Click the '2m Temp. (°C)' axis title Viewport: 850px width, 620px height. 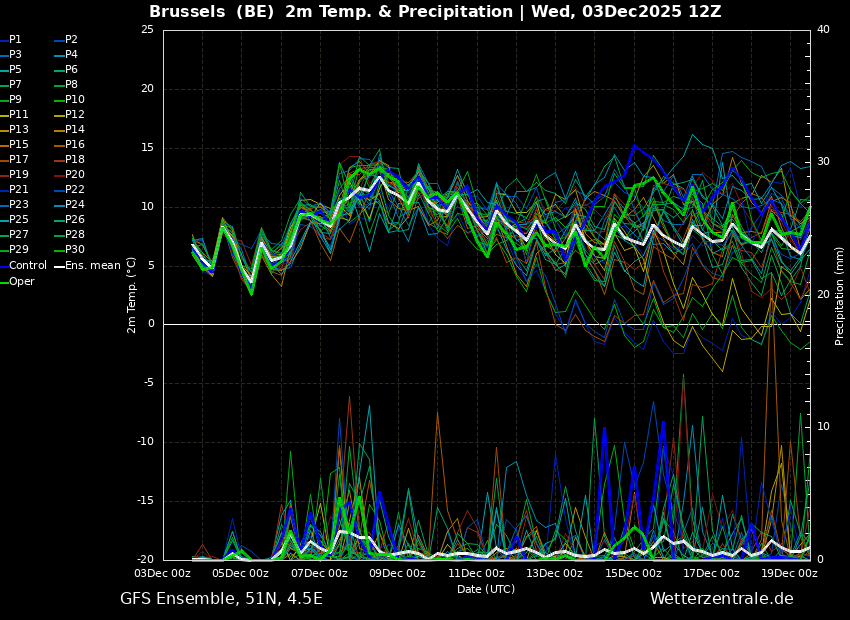[131, 295]
